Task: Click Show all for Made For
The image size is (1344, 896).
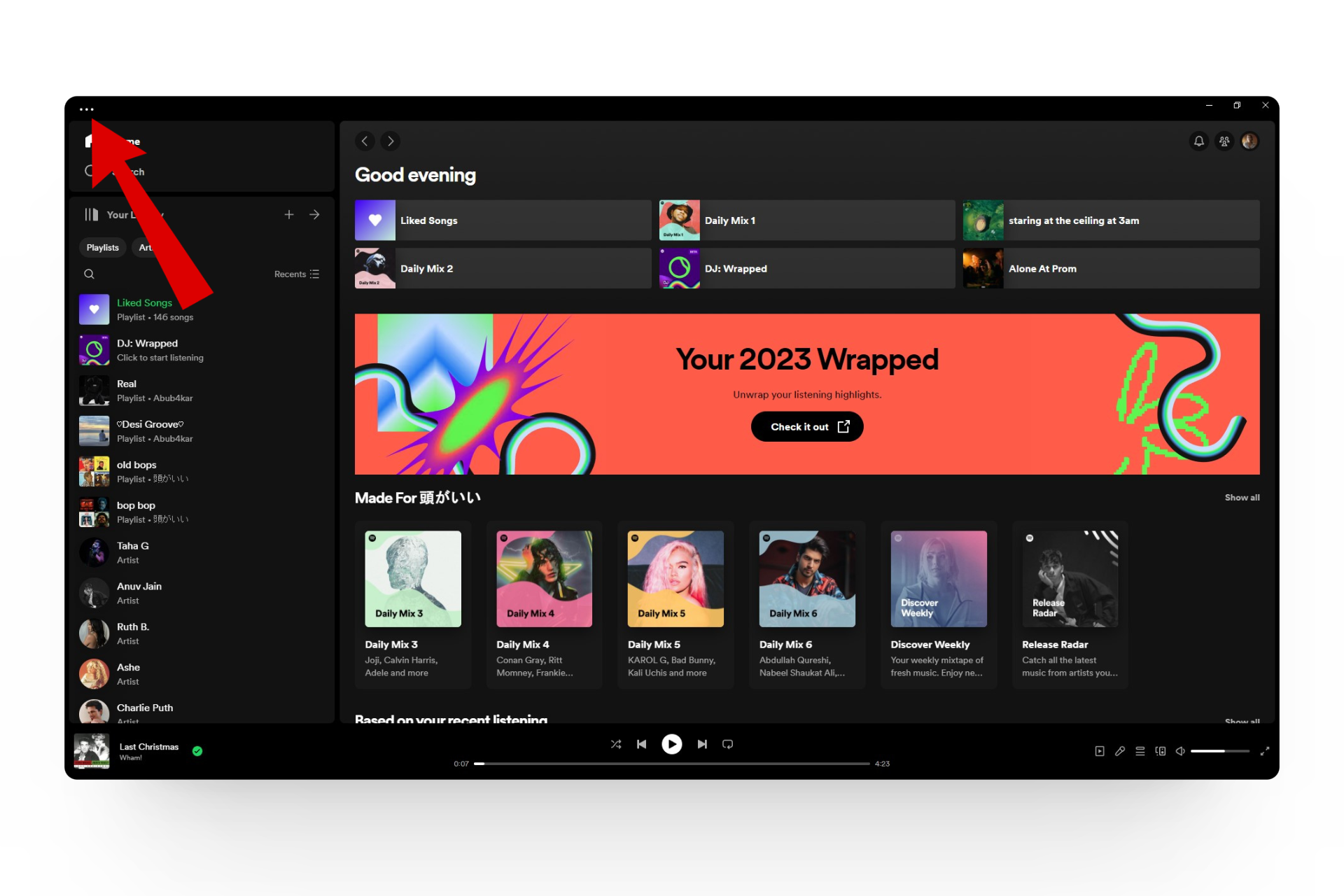Action: (x=1241, y=498)
